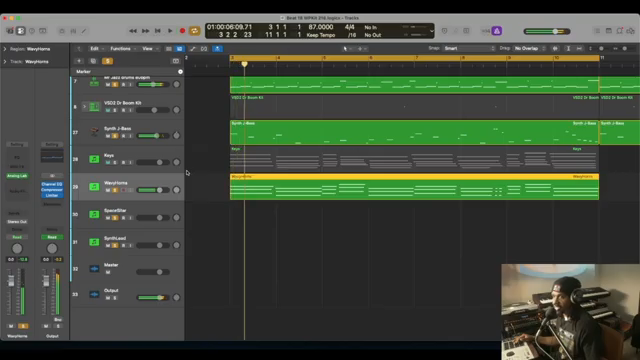Click the blue Catch Playhead icon
Viewport: 640px width, 360px height.
pos(218,49)
